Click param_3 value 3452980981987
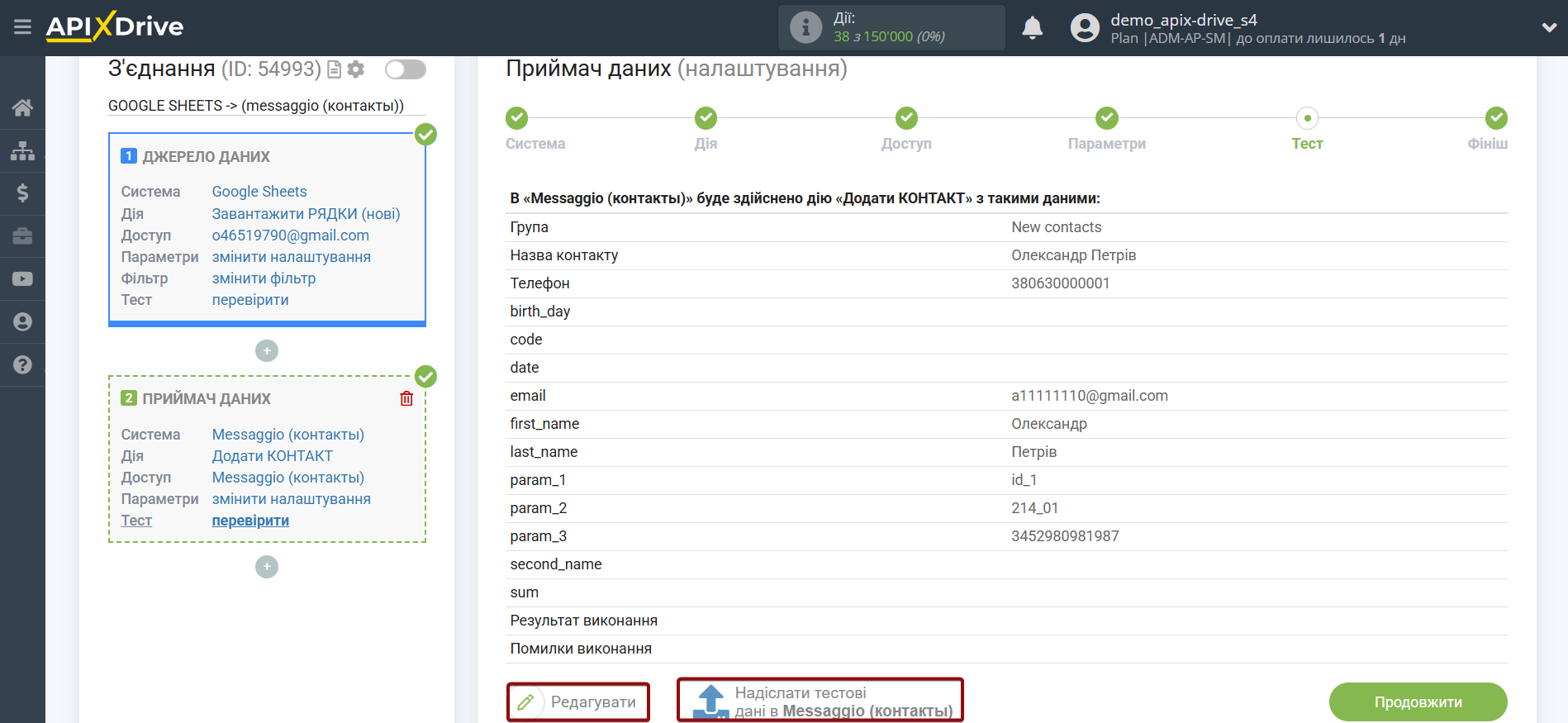This screenshot has height=723, width=1568. (x=1065, y=536)
